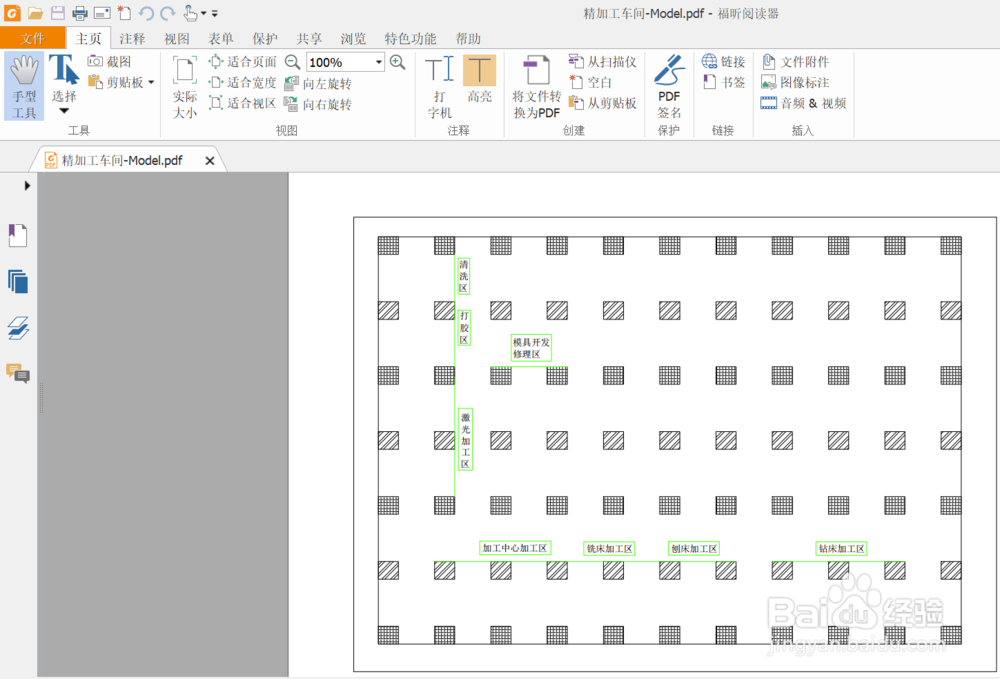Insert a Link (链接)
This screenshot has height=679, width=1000.
click(x=723, y=62)
